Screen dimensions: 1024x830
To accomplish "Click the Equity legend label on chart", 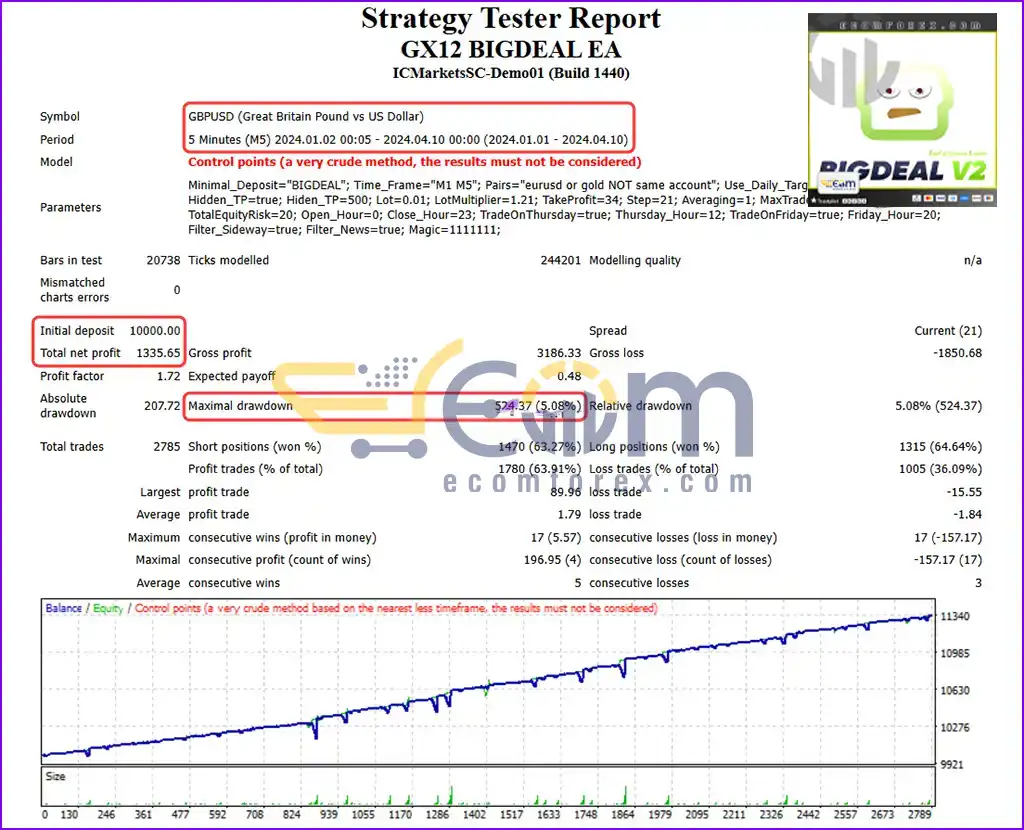I will pyautogui.click(x=108, y=608).
